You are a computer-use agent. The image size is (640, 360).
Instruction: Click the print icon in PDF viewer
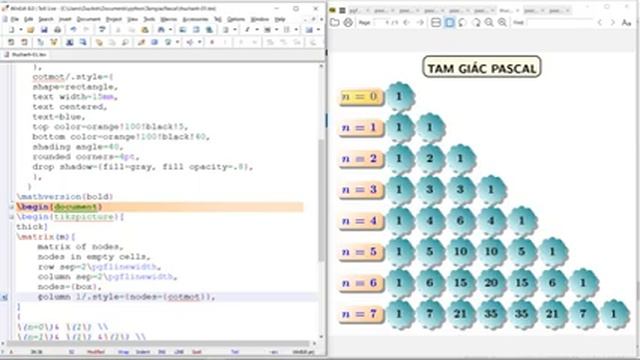[348, 22]
